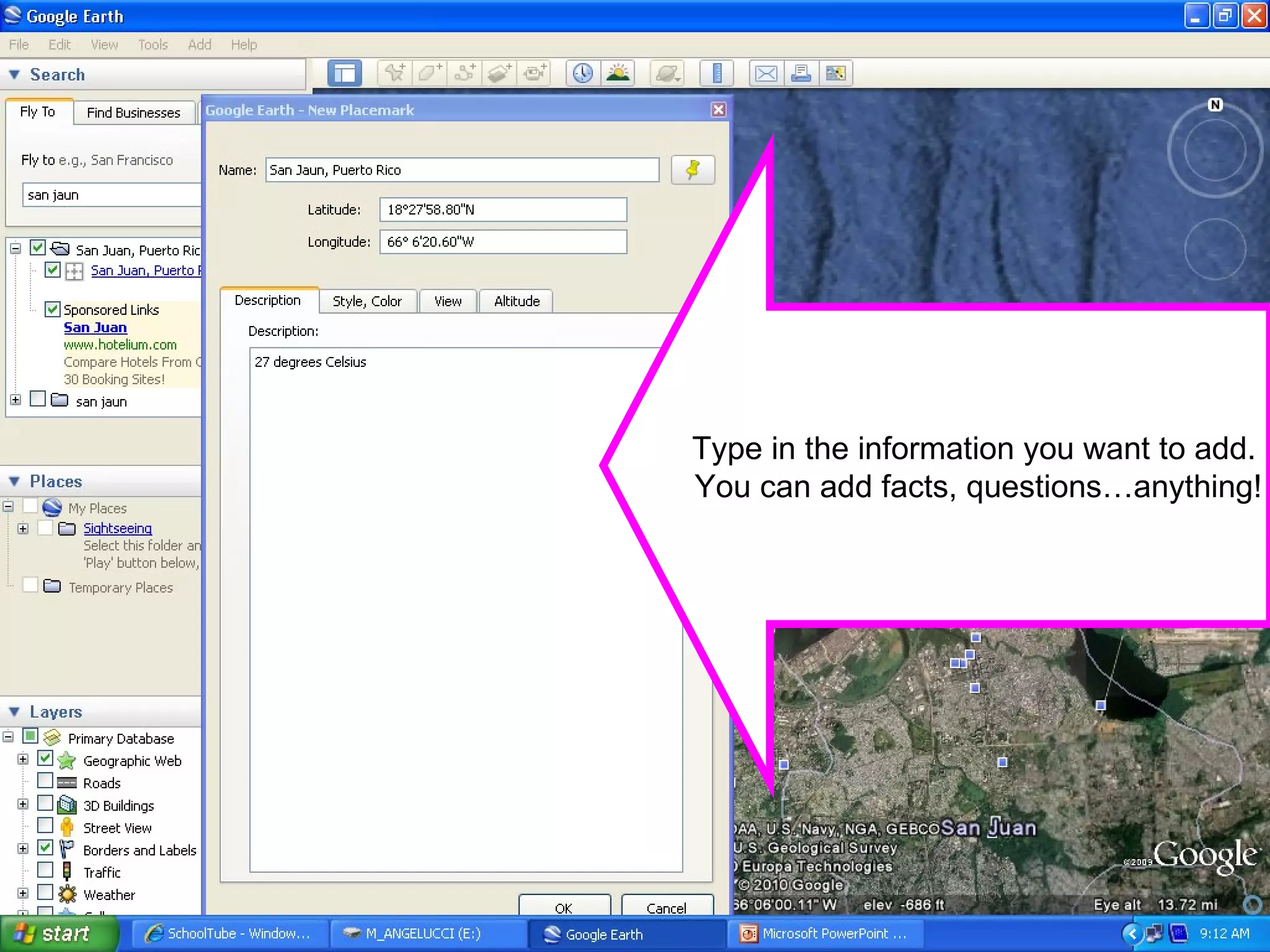Click the email envelope toolbar icon

(766, 73)
